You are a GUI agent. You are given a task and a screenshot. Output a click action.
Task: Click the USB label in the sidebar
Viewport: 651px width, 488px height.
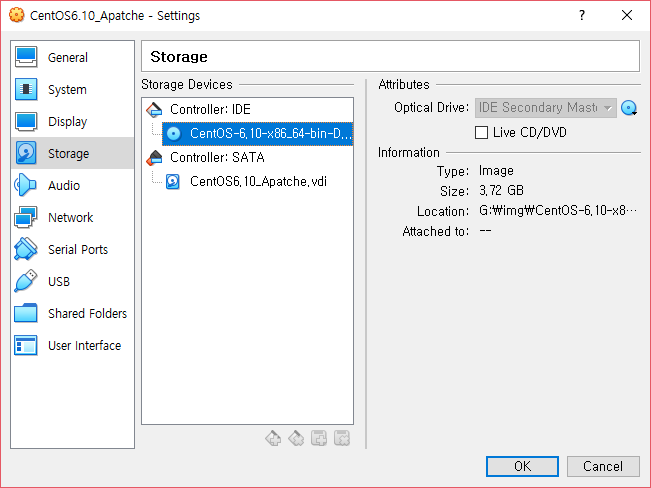59,282
